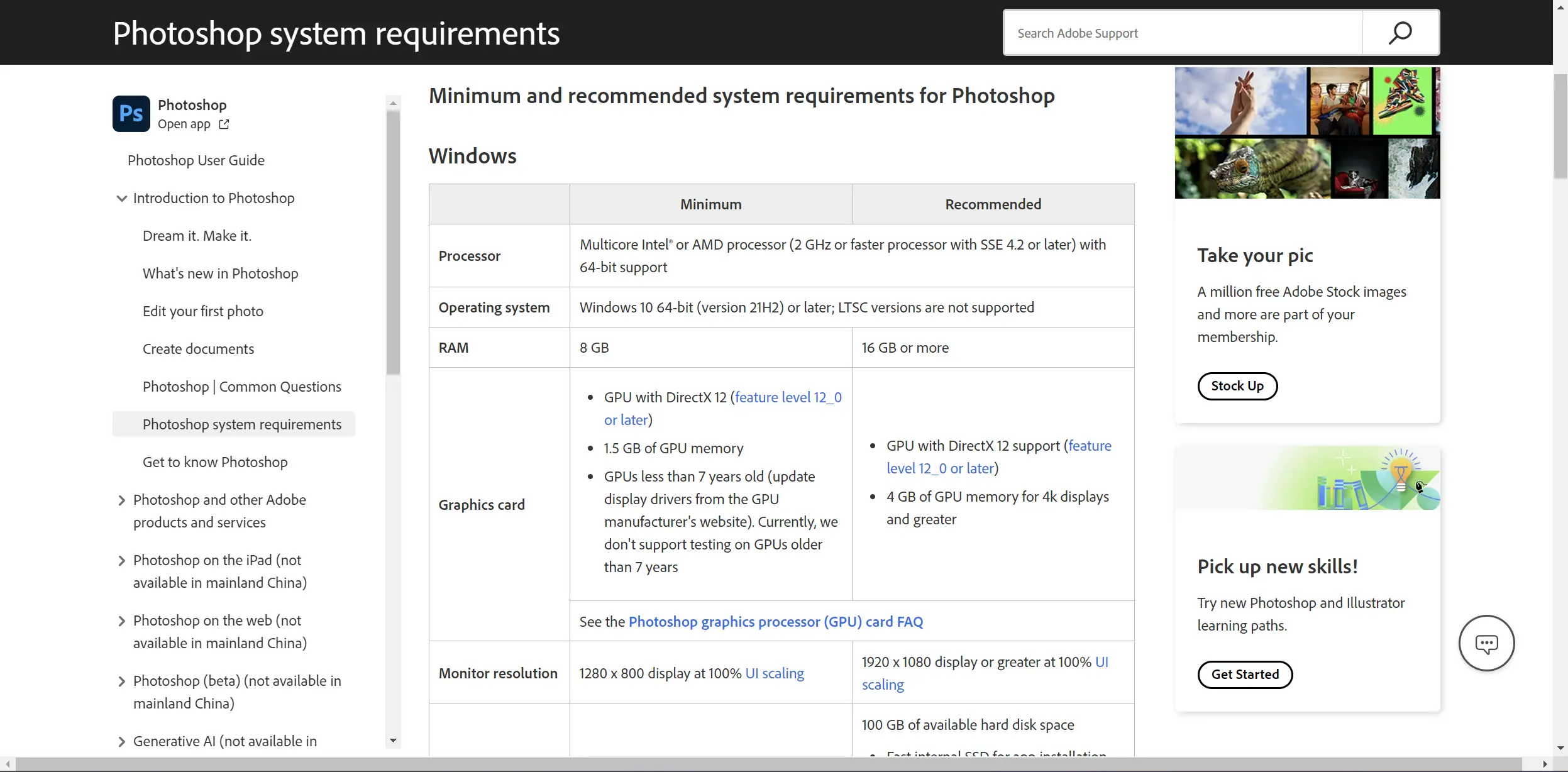Expand Generative AI section
This screenshot has height=772, width=1568.
point(121,741)
